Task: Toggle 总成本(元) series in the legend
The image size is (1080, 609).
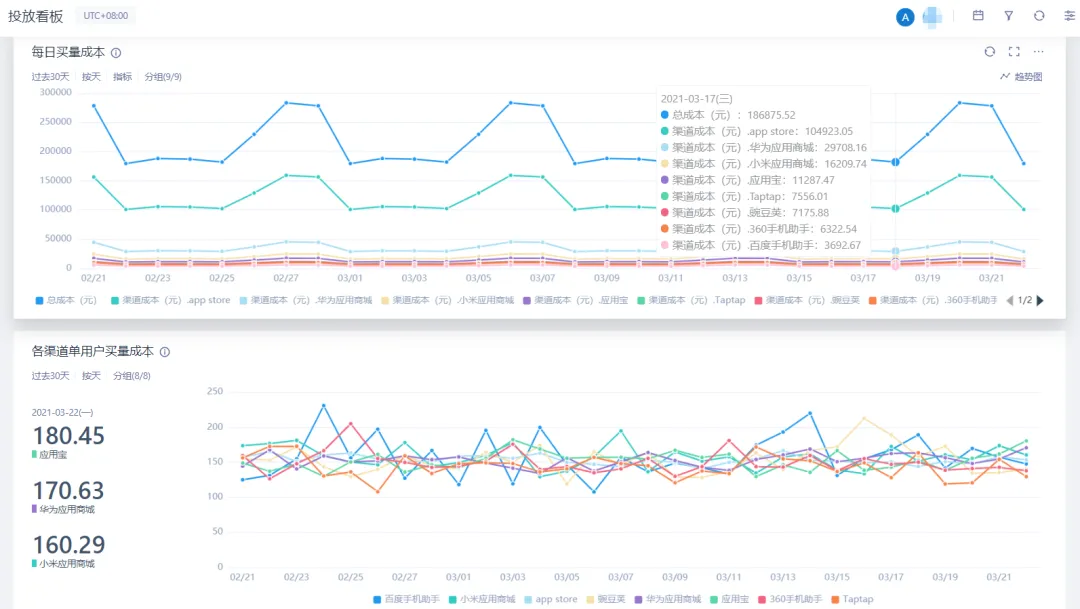Action: tap(66, 300)
